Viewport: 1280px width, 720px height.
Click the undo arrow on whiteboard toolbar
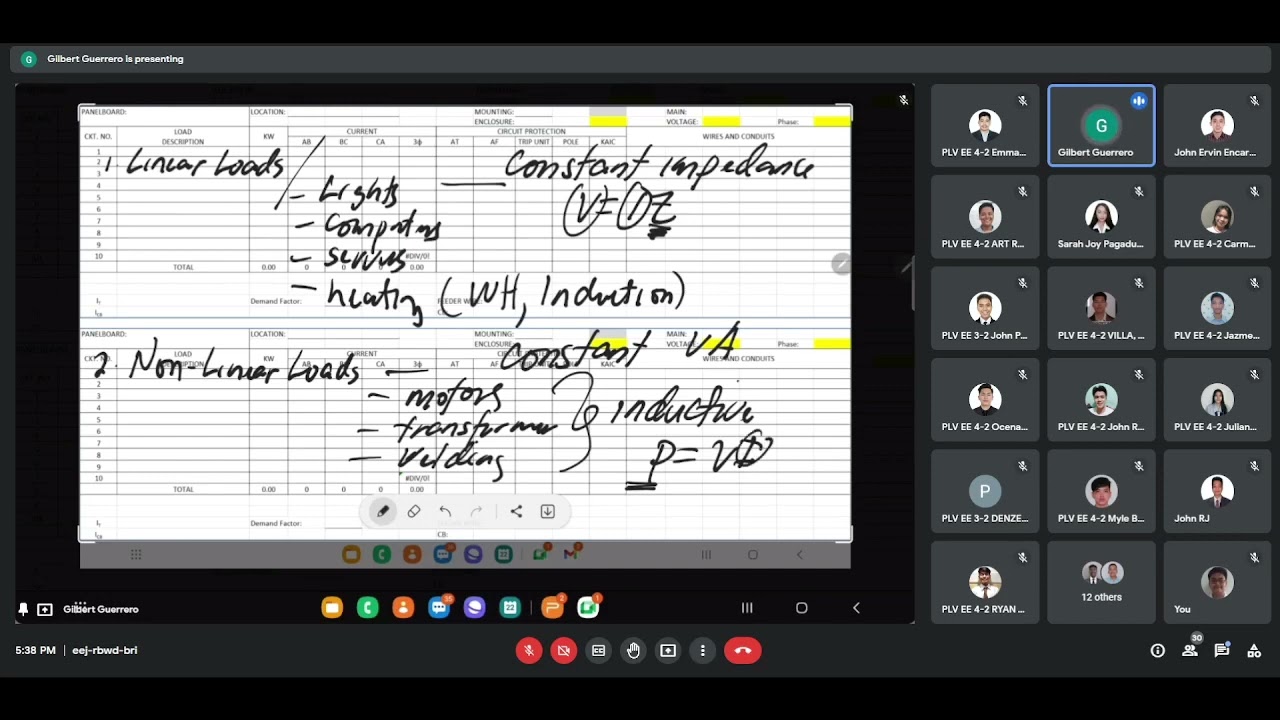[445, 511]
